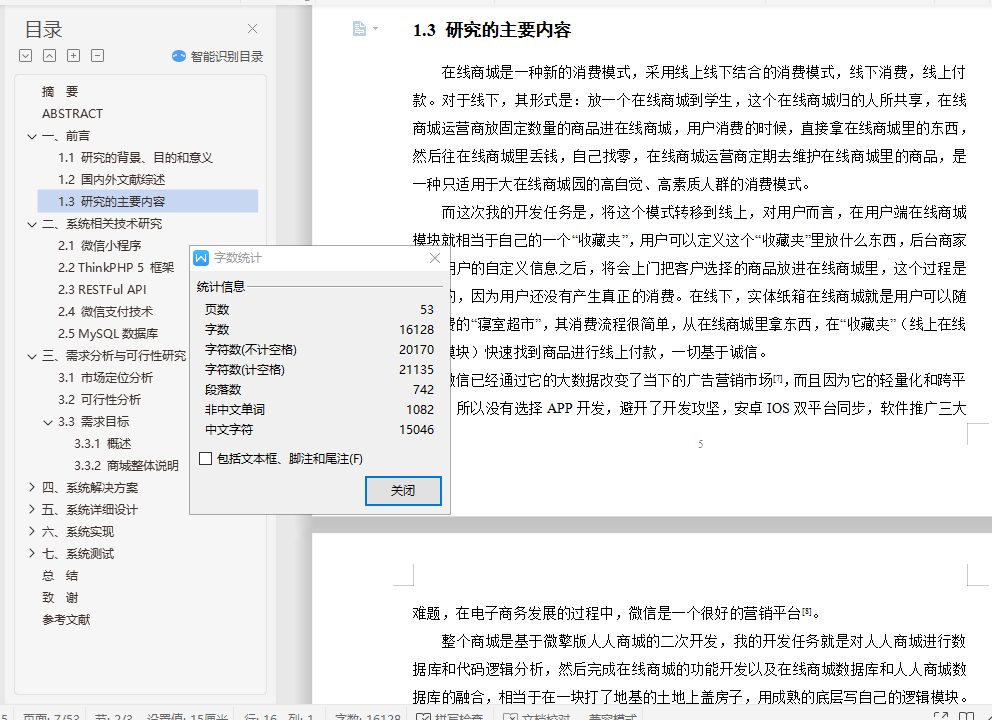
Task: Select highlighted 1.3 研究的主要内容 entry
Action: coord(147,201)
